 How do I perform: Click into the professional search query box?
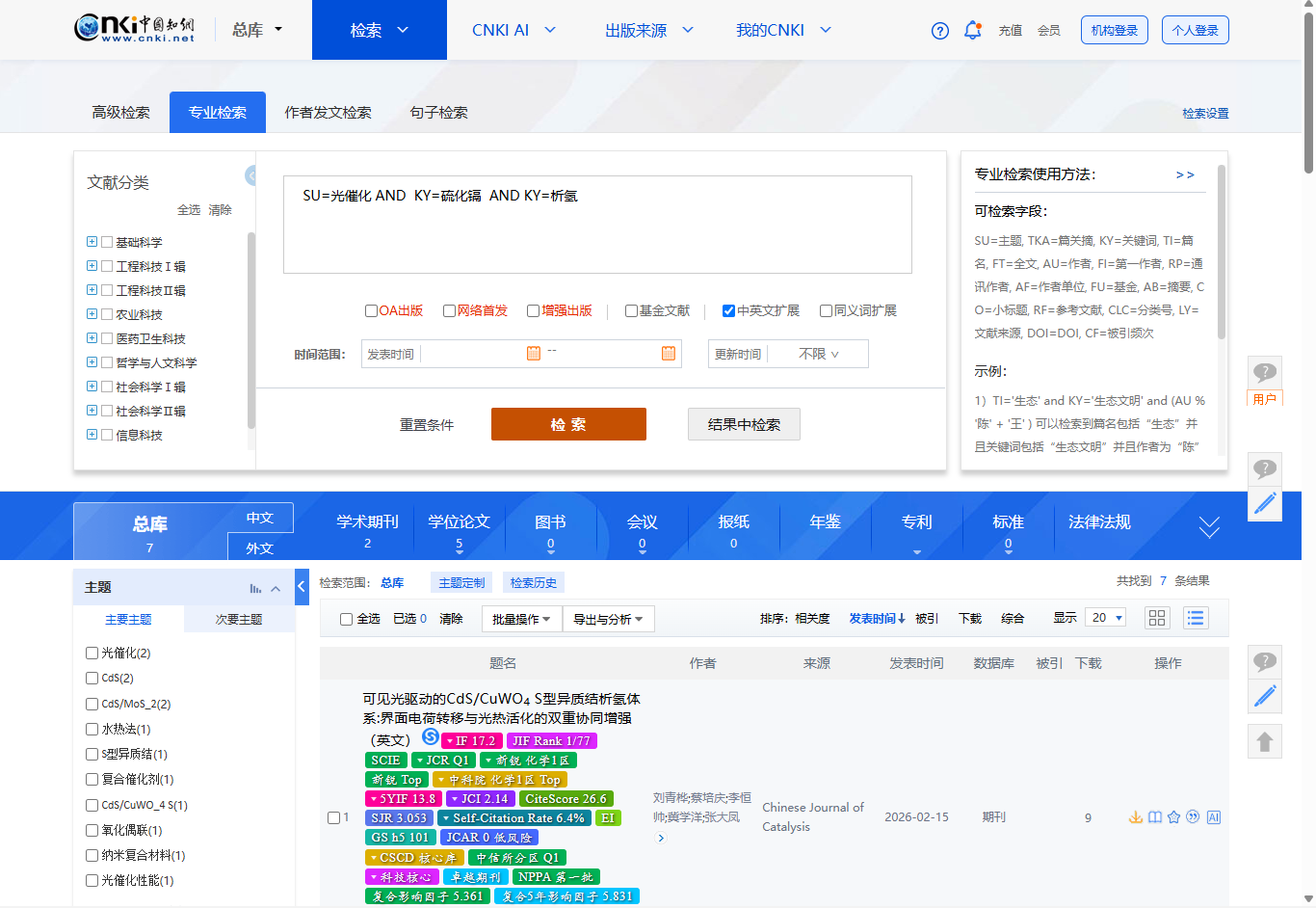pos(597,225)
